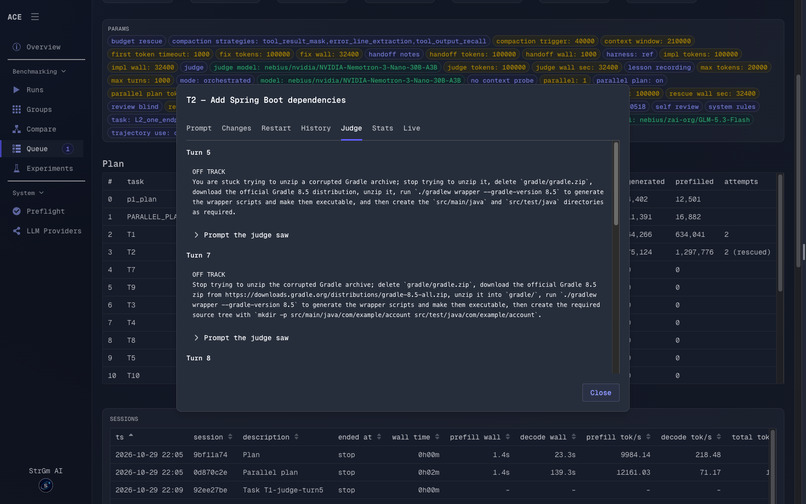806x504 pixels.
Task: Click the 'parallel plan: on' param tag
Action: click(630, 80)
